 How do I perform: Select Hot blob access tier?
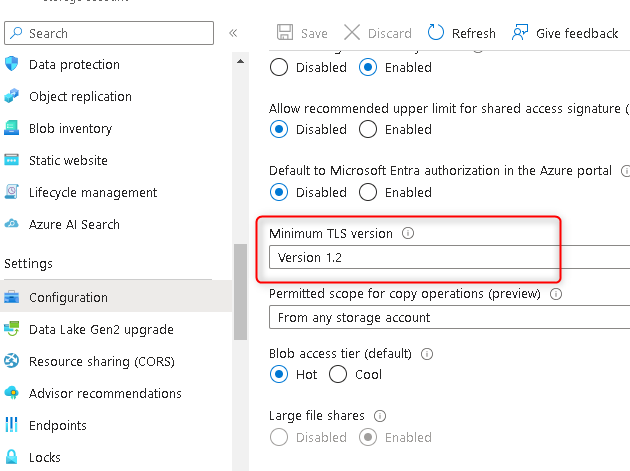click(279, 375)
